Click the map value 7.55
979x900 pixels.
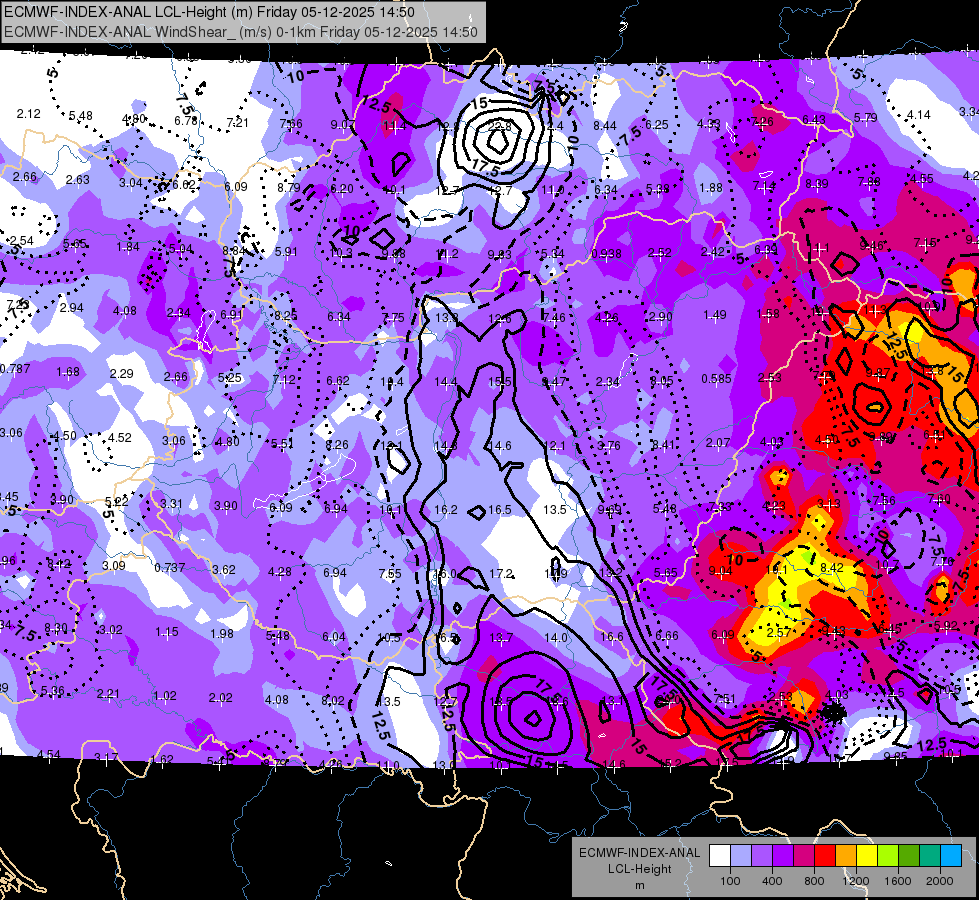(390, 573)
